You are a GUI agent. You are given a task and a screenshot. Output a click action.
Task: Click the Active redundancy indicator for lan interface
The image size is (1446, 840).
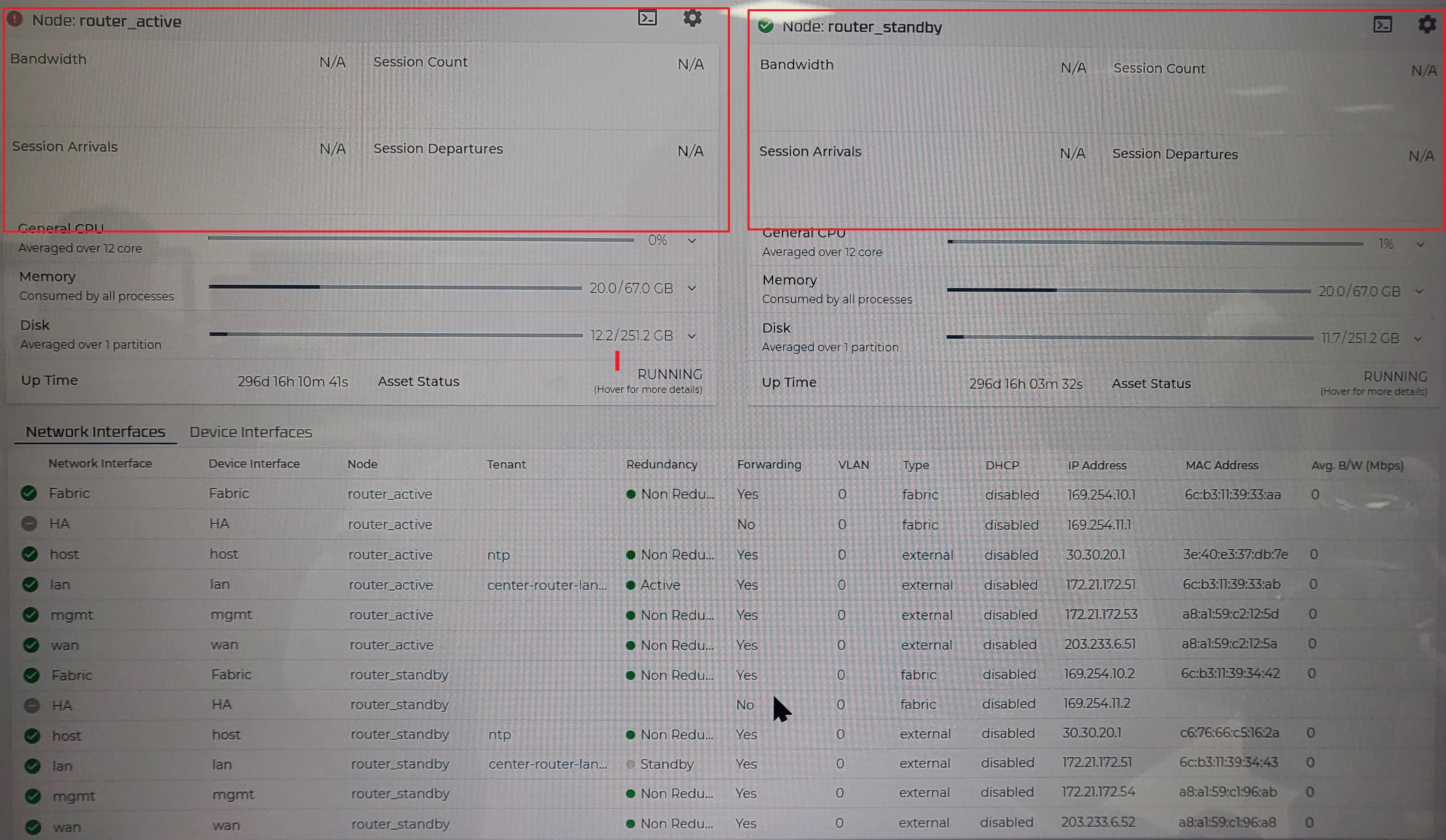point(631,585)
